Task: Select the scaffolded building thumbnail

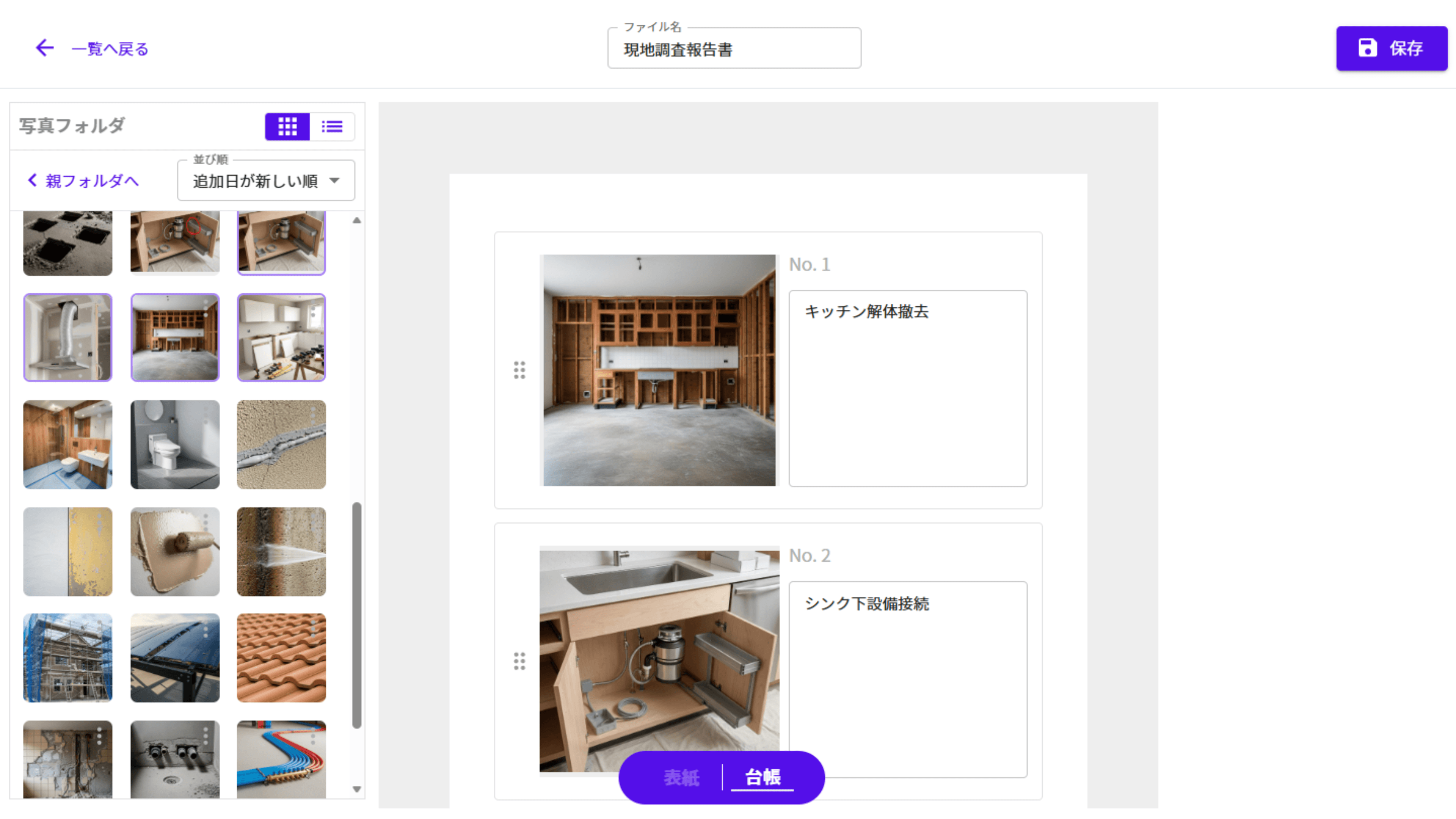Action: point(68,658)
